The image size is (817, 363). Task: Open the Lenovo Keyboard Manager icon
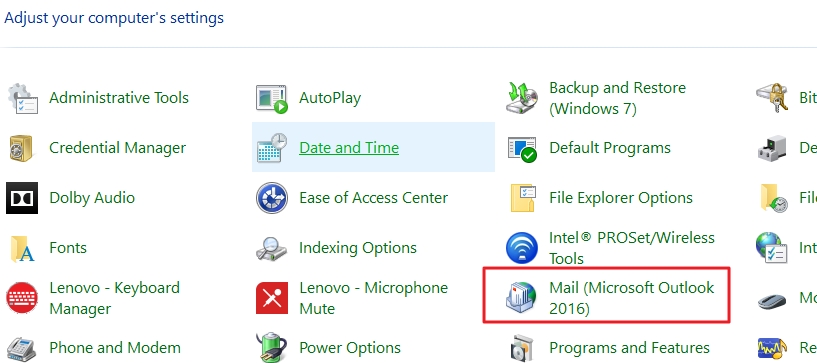tap(22, 298)
